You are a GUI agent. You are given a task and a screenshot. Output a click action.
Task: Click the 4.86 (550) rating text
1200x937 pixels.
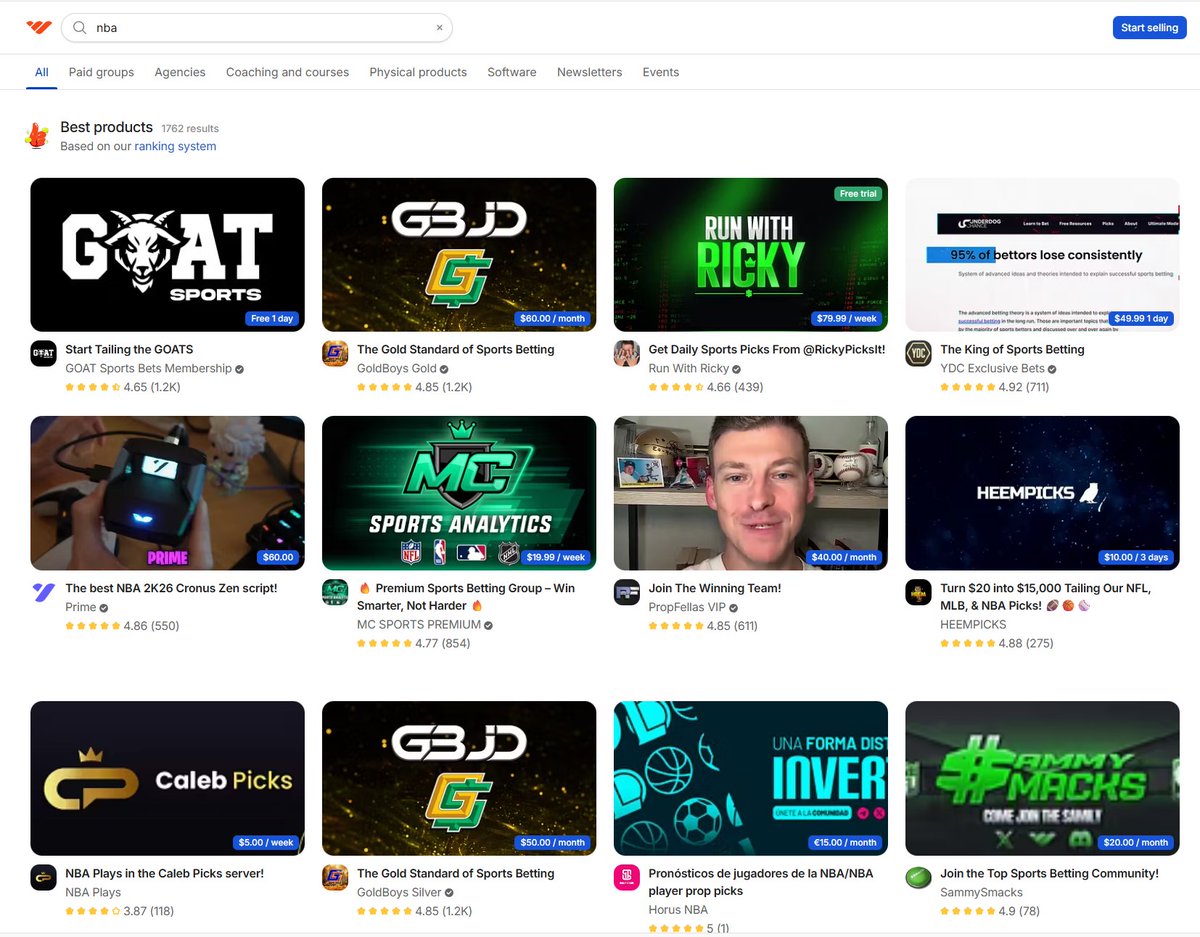pos(151,626)
